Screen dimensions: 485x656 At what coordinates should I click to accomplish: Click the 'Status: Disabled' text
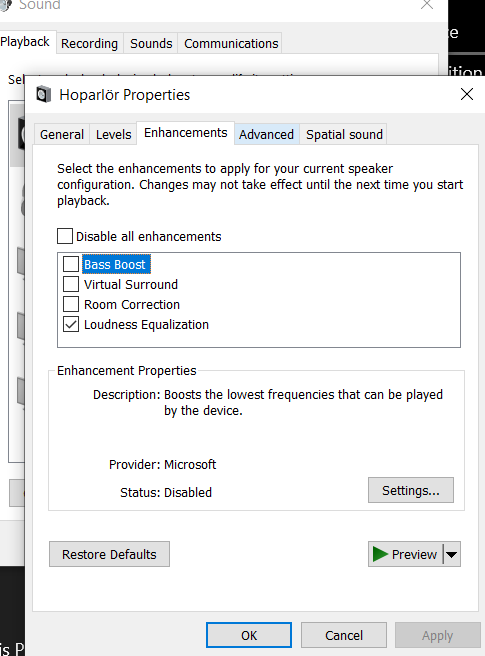(166, 492)
